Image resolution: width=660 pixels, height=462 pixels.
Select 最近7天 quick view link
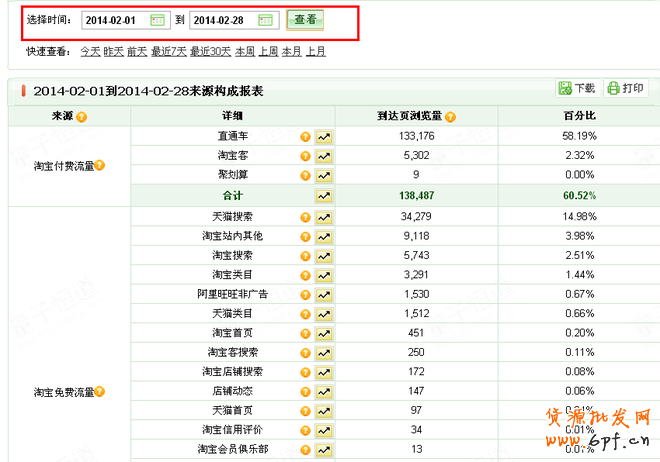click(168, 50)
